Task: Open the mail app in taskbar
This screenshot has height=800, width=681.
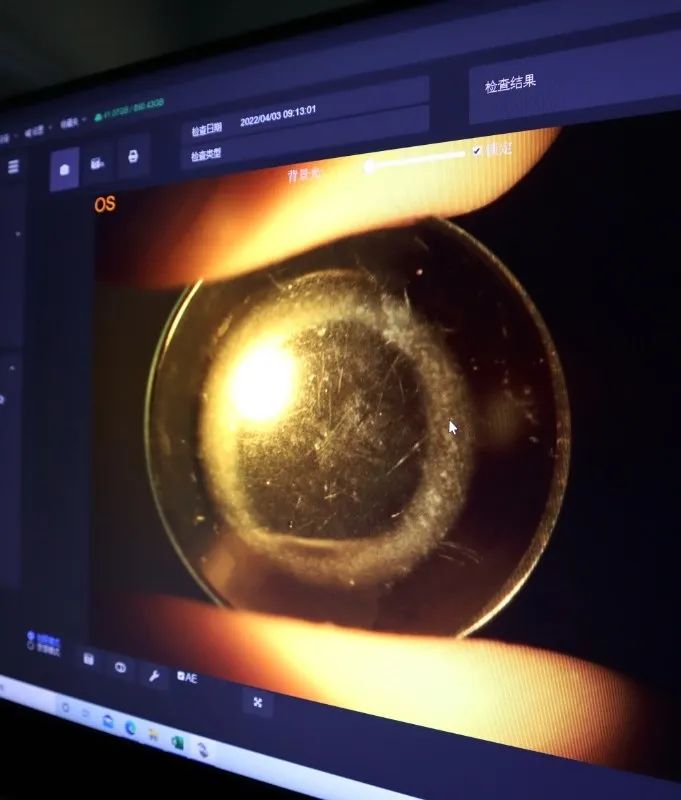Action: pos(108,721)
